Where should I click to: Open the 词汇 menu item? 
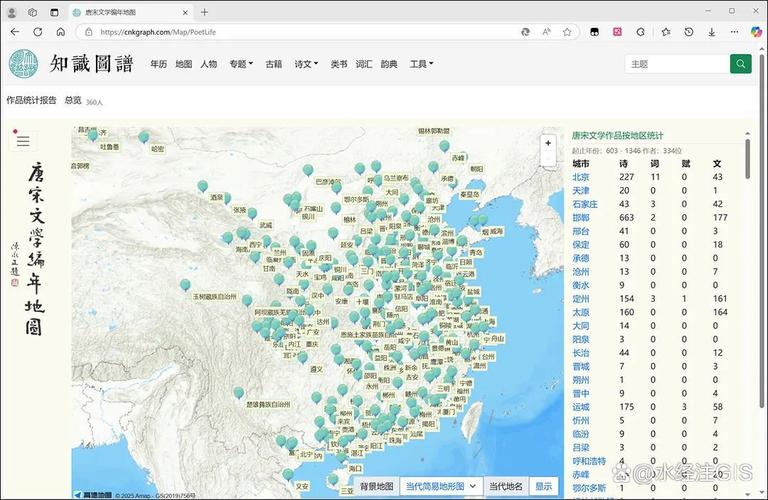point(364,64)
